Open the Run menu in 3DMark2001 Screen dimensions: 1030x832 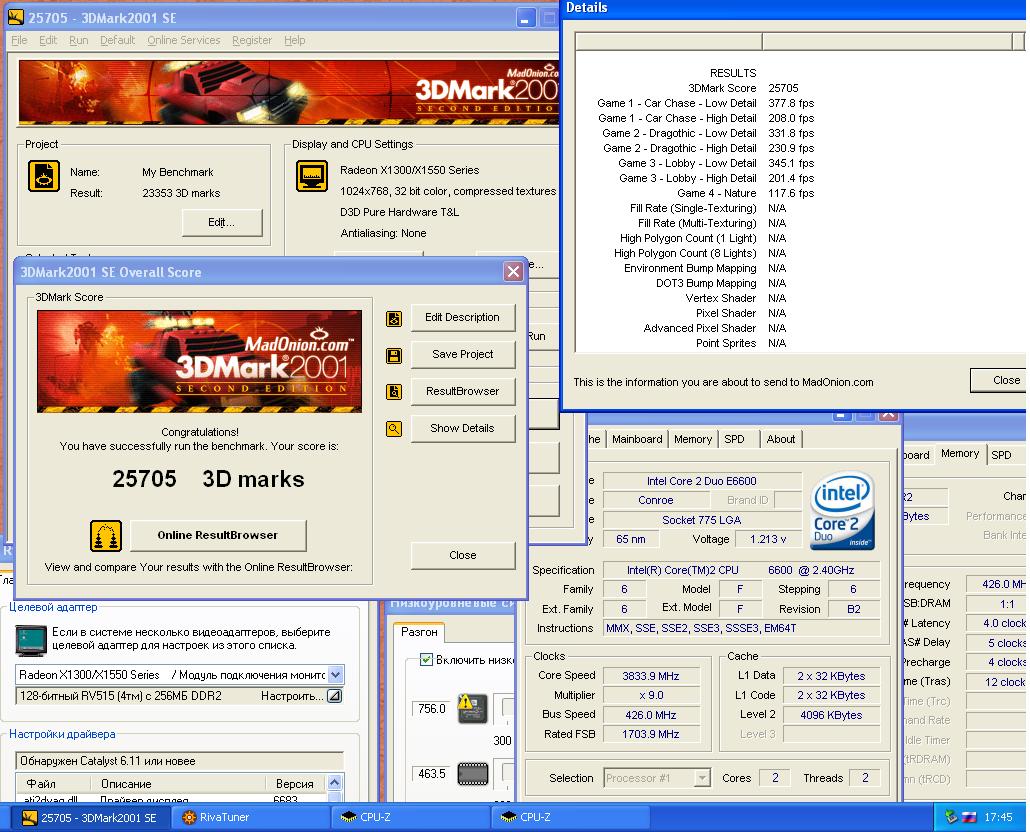point(78,40)
